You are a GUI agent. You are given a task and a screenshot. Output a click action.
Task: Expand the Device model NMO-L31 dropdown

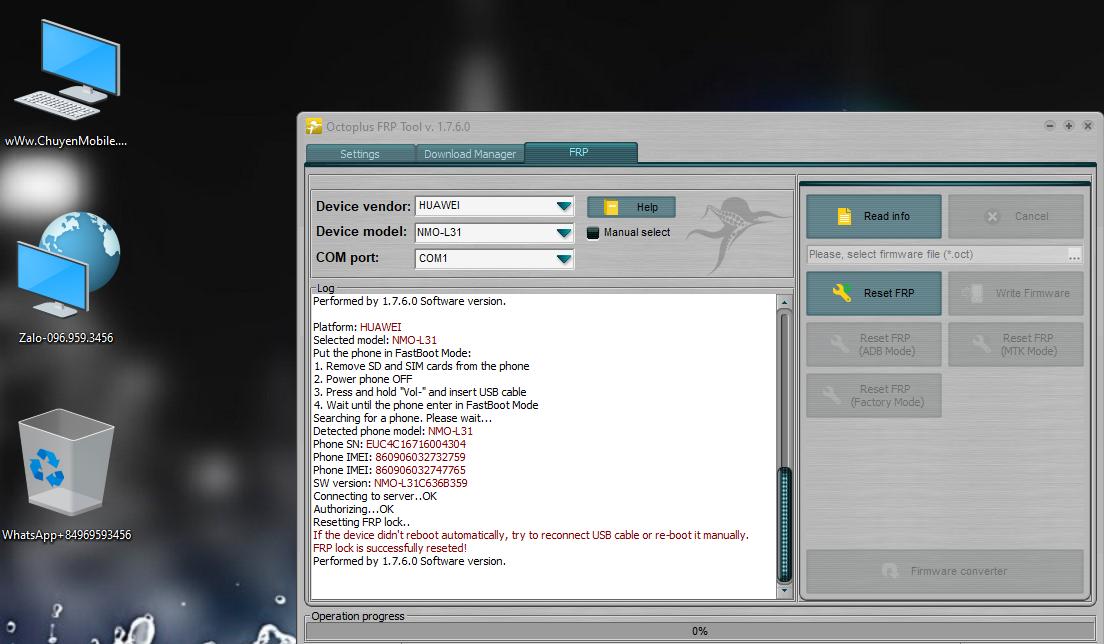(x=563, y=232)
